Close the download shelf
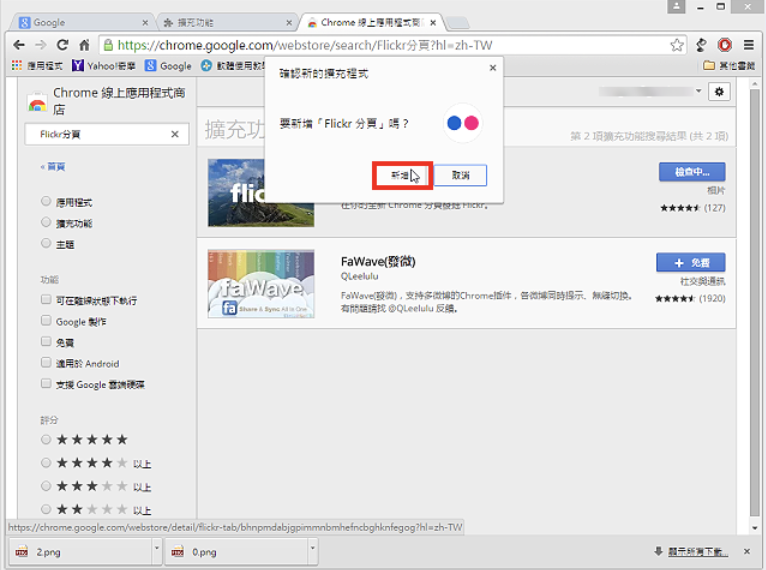 (747, 551)
